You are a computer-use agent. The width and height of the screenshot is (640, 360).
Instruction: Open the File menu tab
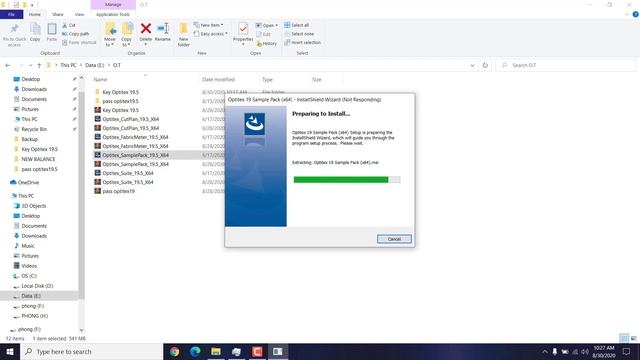tap(11, 15)
